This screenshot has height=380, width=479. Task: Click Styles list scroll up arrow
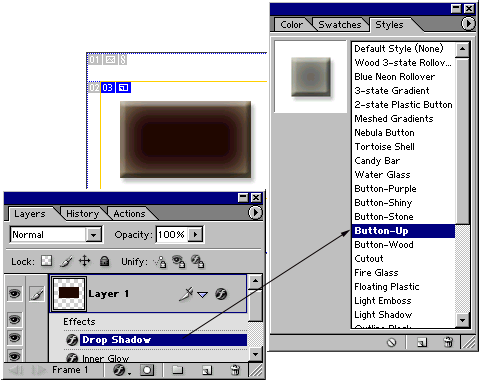[462, 49]
